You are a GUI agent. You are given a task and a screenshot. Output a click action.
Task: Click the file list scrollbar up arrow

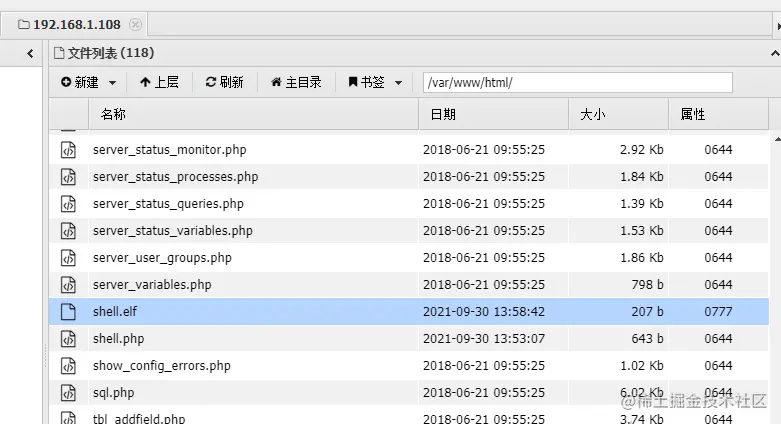pyautogui.click(x=777, y=139)
